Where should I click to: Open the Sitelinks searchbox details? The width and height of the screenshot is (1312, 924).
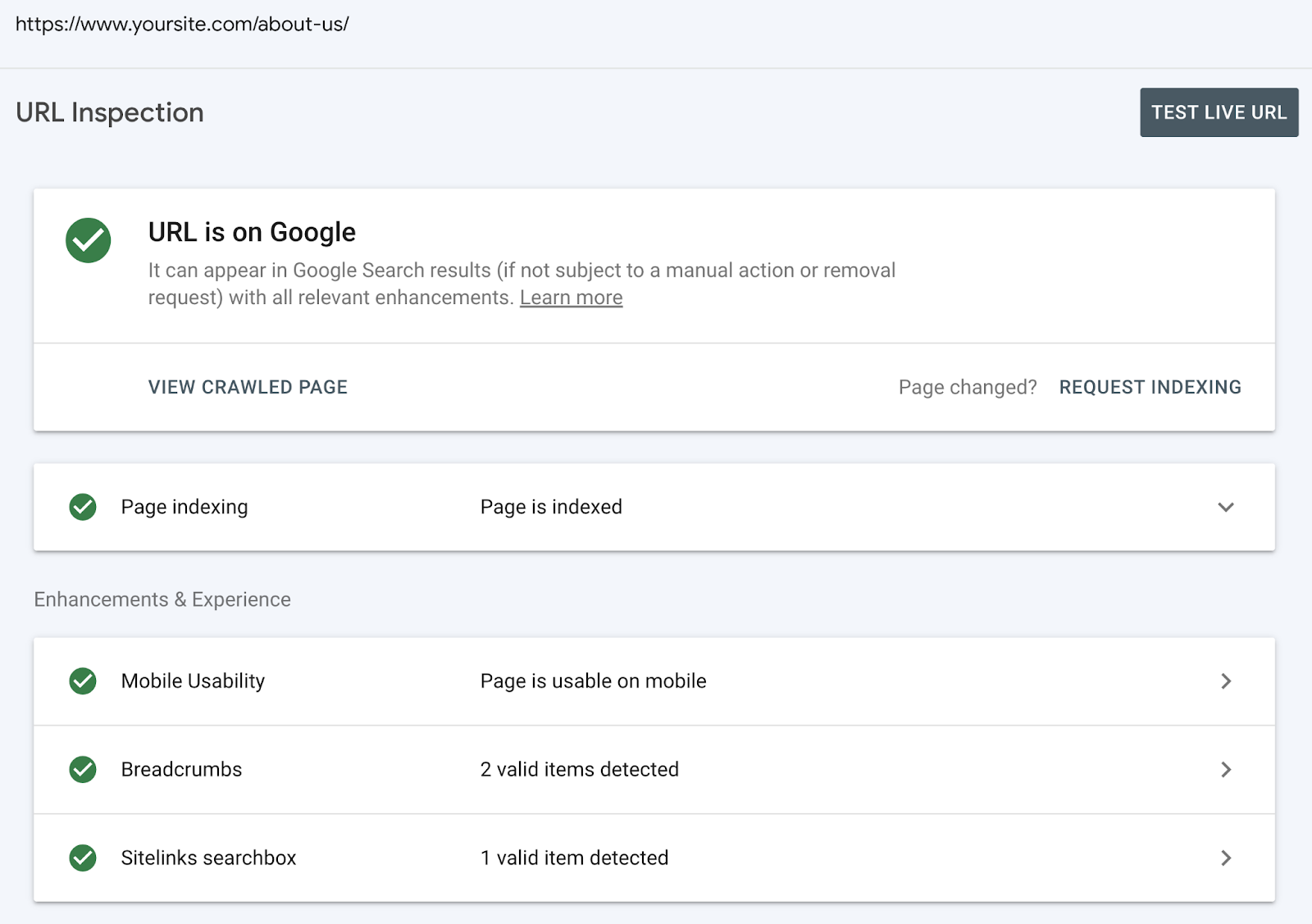[x=1225, y=858]
